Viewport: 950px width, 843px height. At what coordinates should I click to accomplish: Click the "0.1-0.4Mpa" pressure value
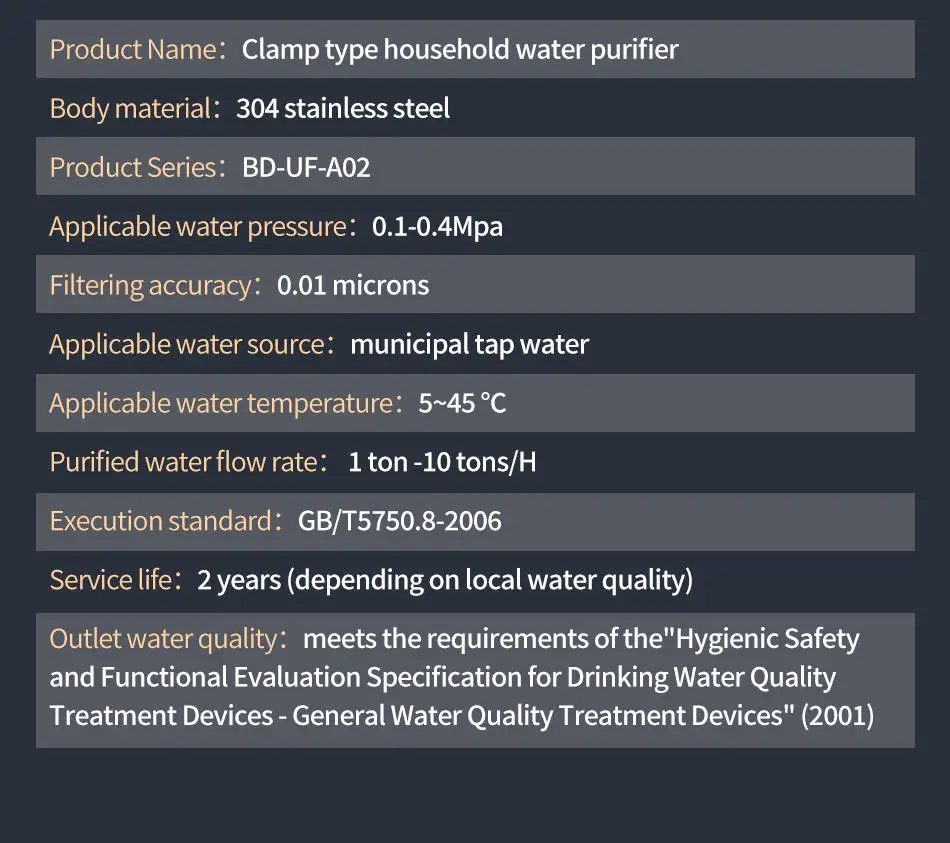[x=437, y=226]
